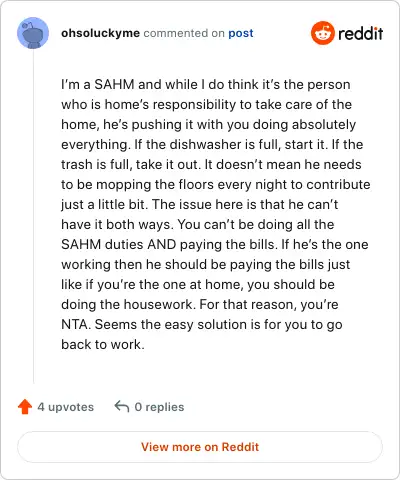
Task: Open the ohsoluckyme username profile link
Action: 100,33
